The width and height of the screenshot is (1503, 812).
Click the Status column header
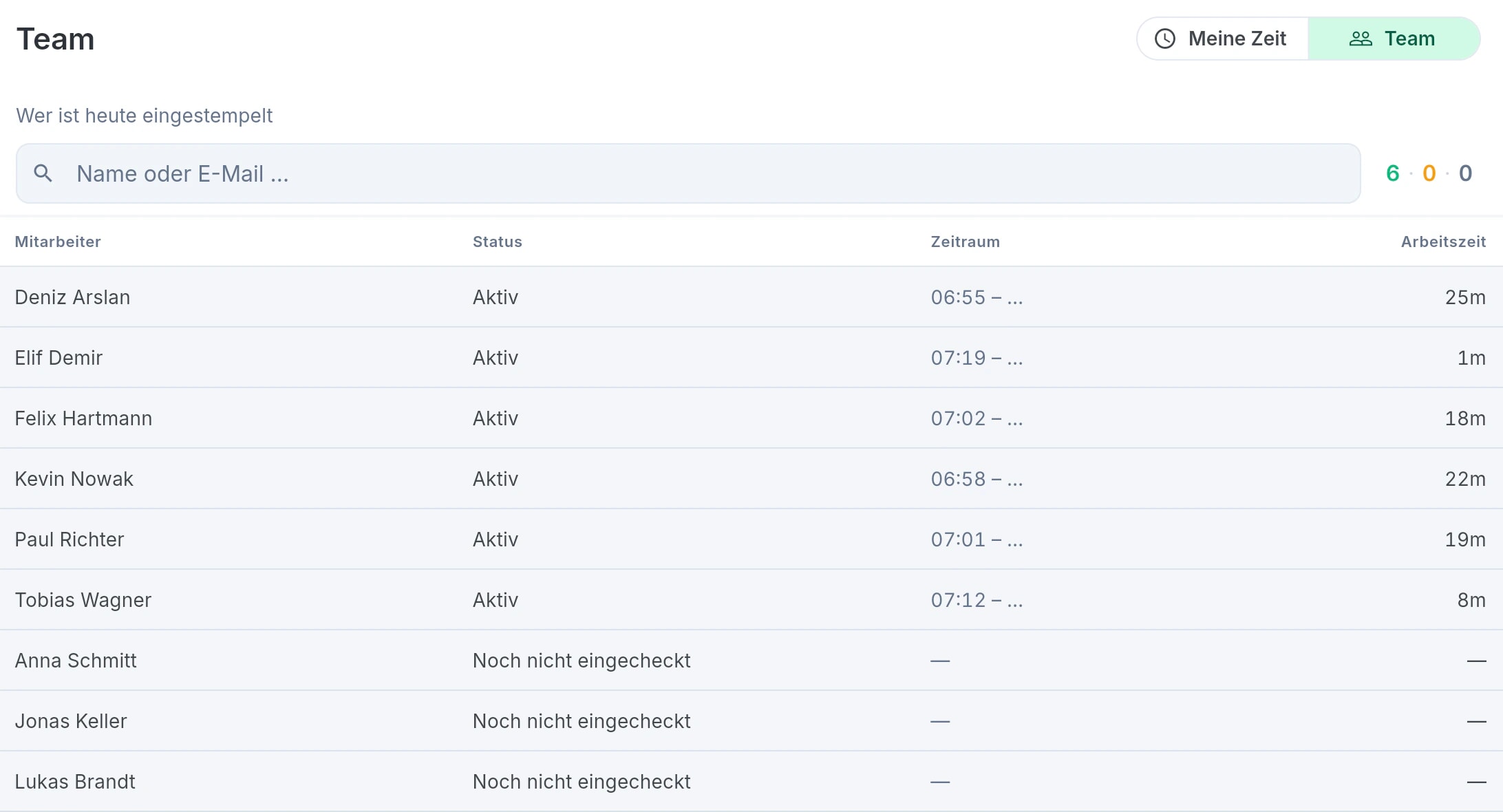[x=498, y=242]
